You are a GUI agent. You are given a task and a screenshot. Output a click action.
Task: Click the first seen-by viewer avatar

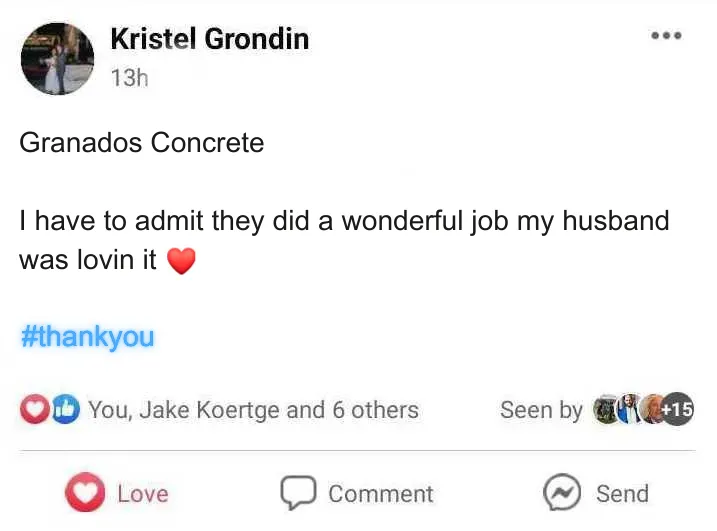coord(606,409)
